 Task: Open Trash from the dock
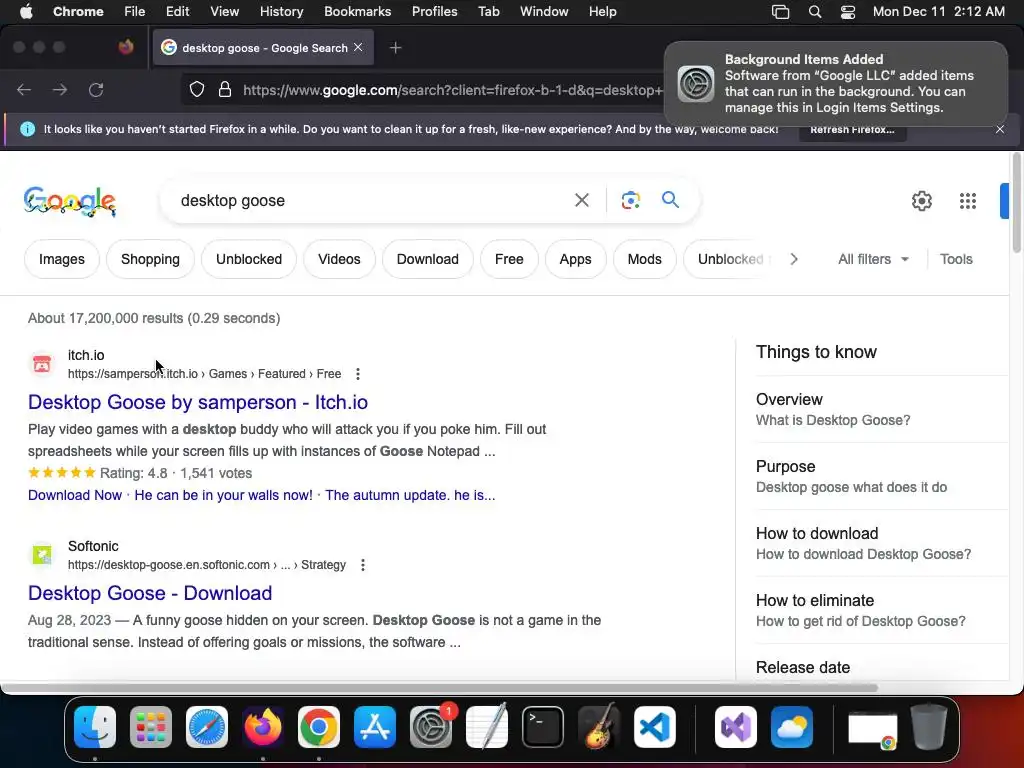point(929,727)
